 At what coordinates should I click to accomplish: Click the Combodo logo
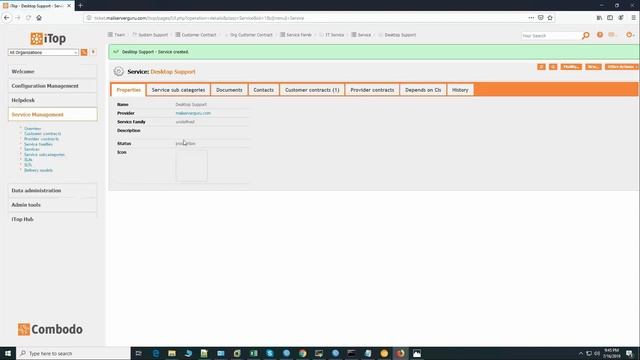coord(50,329)
